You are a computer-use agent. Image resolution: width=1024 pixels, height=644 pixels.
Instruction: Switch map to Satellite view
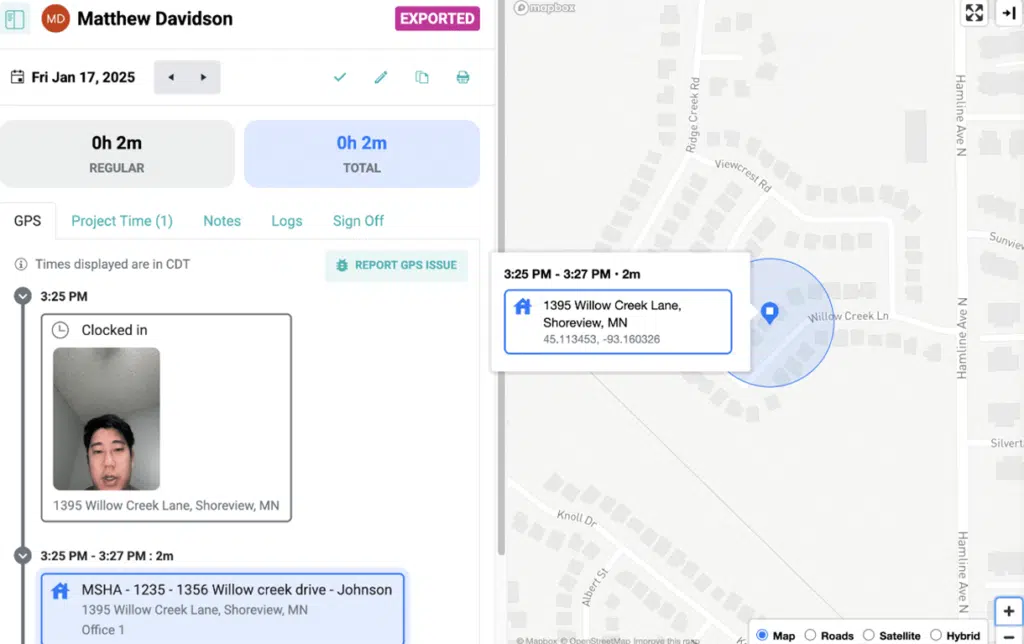(x=868, y=635)
